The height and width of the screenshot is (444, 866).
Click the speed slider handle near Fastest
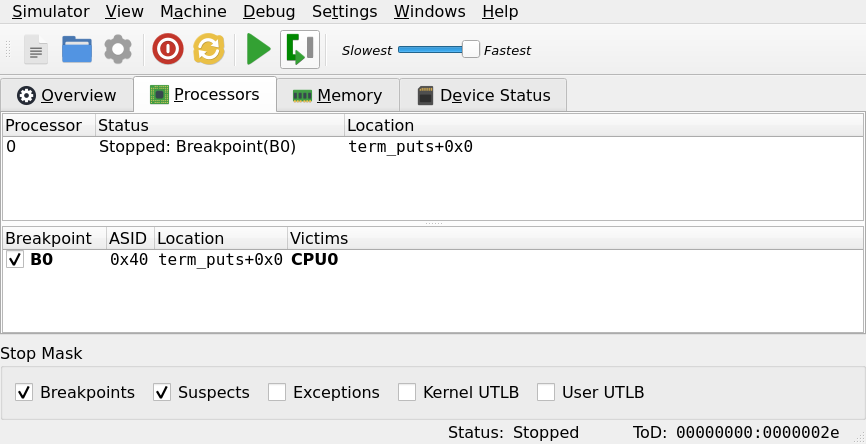(471, 50)
